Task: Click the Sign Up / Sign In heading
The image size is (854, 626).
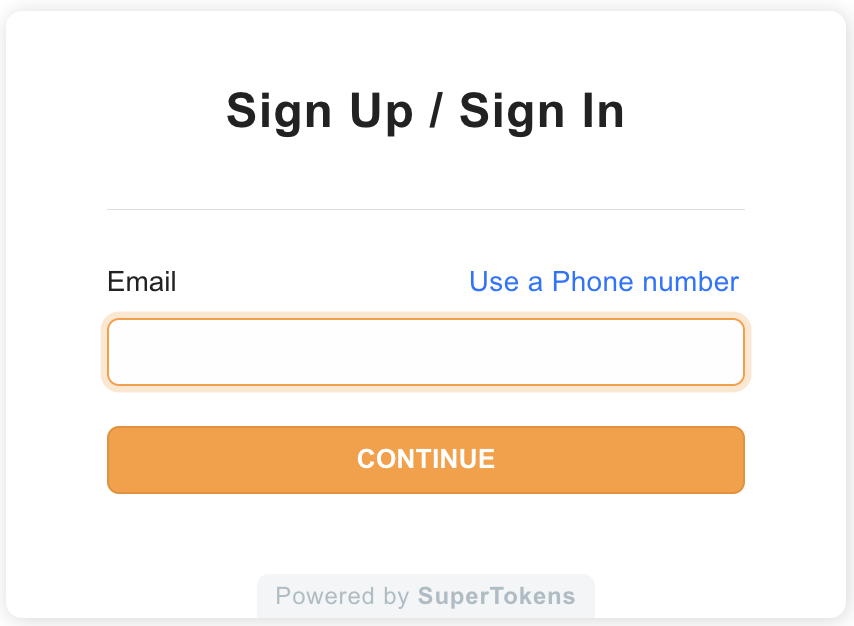Action: click(425, 111)
